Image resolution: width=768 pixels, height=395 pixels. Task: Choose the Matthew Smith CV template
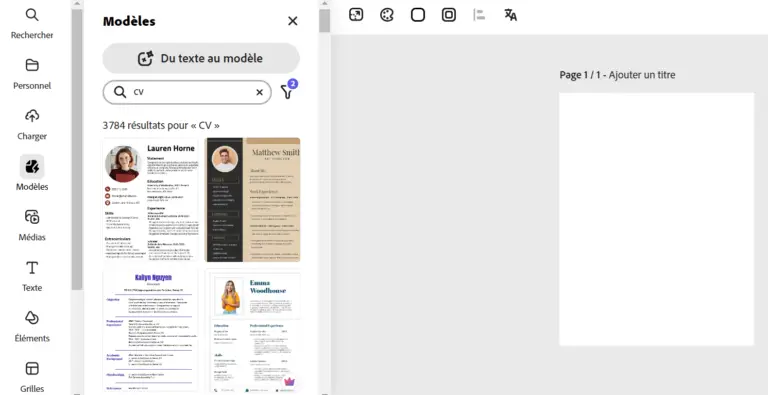(252, 199)
